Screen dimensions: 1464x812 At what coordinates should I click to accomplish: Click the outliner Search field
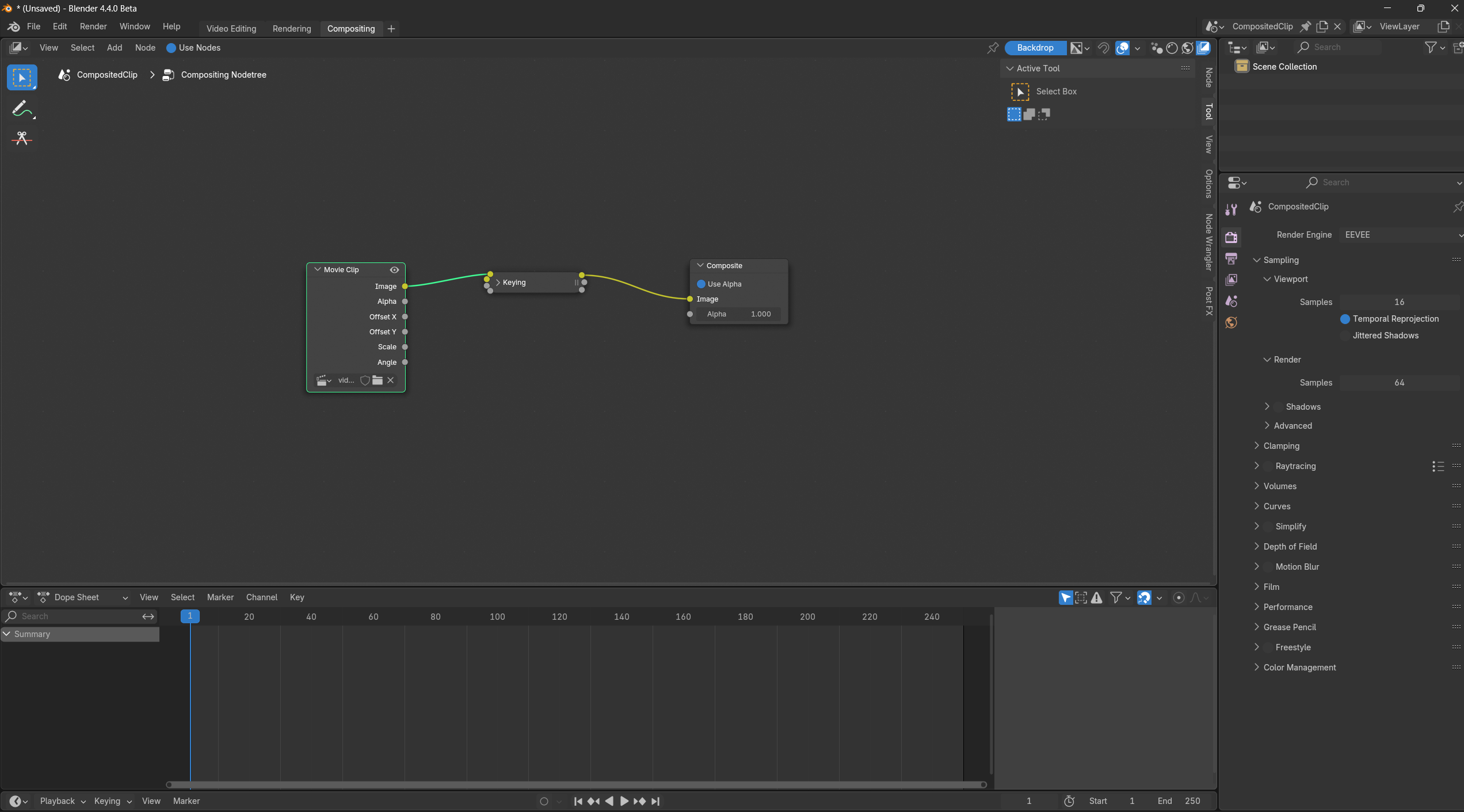click(1339, 47)
